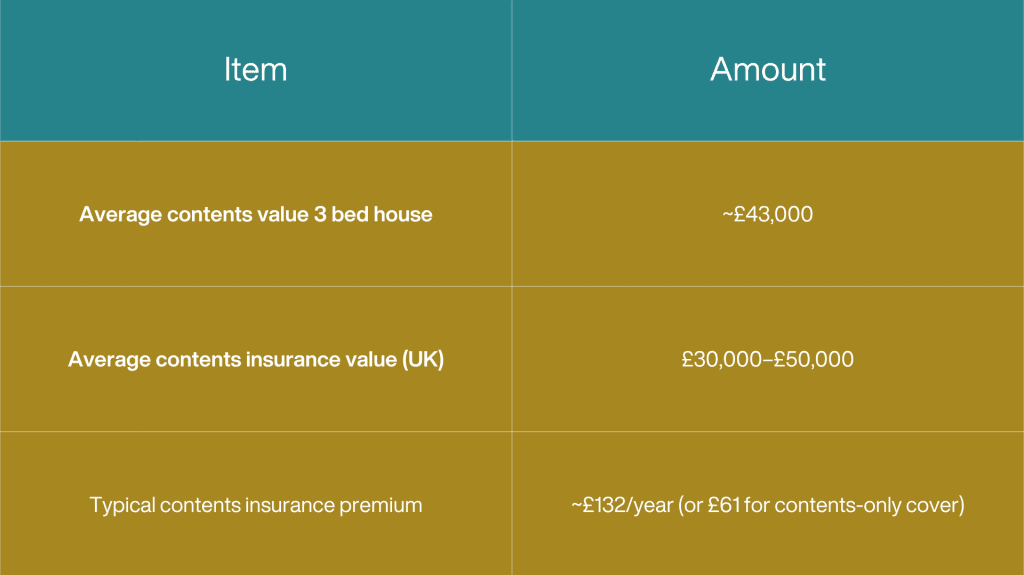Click the ~£43,000 amount cell

pos(768,214)
